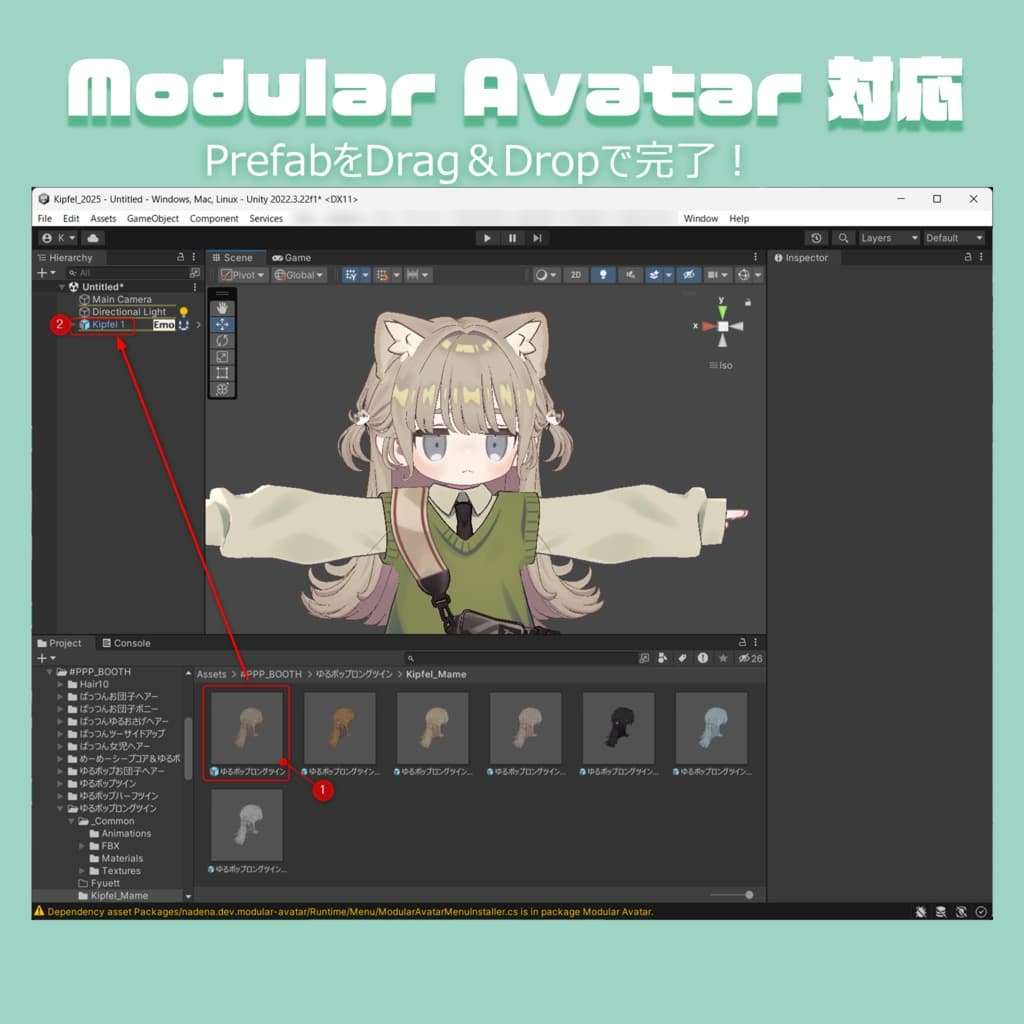Toggle hidden objects visibility in Scene
Screen dimensions: 1024x1024
688,275
